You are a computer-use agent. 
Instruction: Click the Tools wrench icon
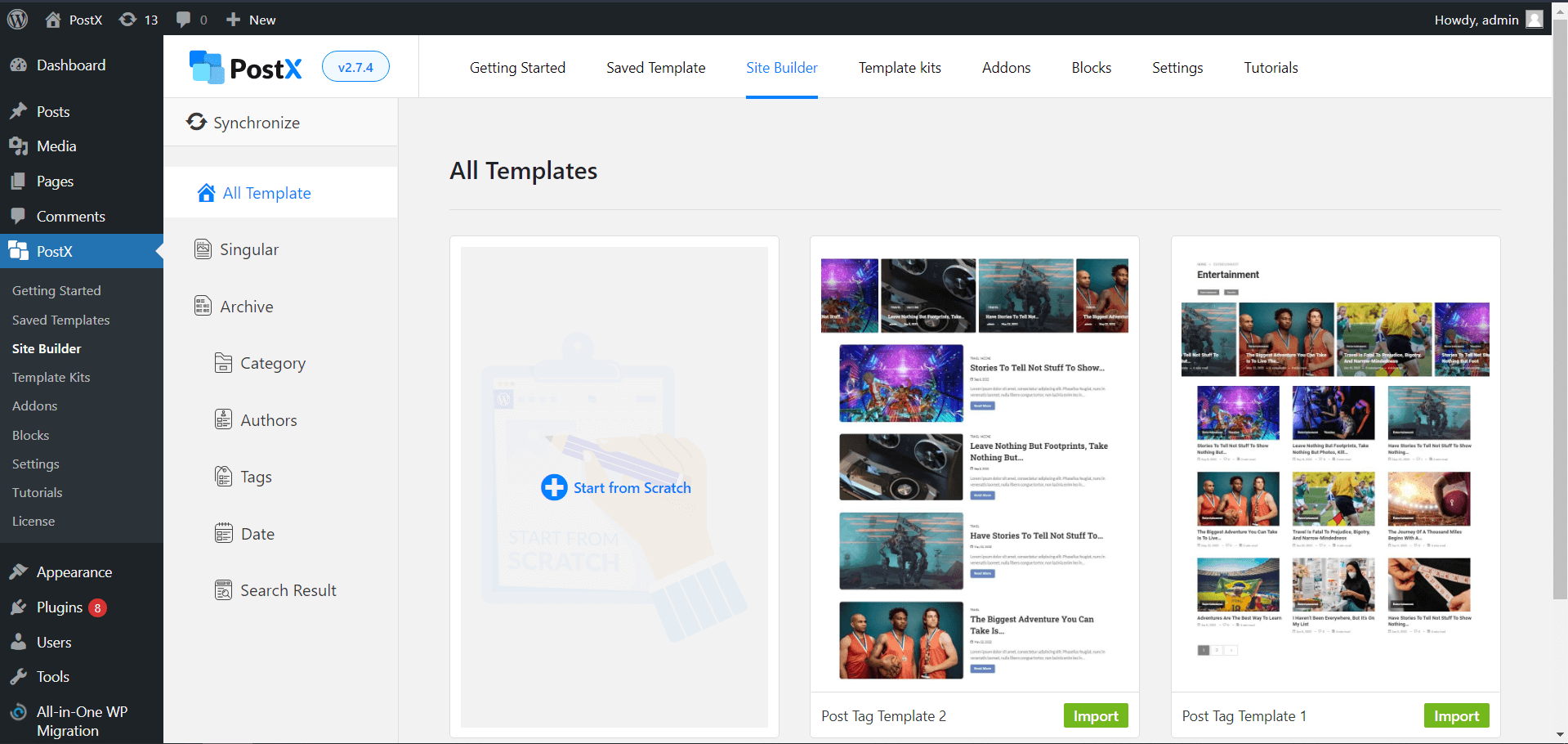[18, 677]
